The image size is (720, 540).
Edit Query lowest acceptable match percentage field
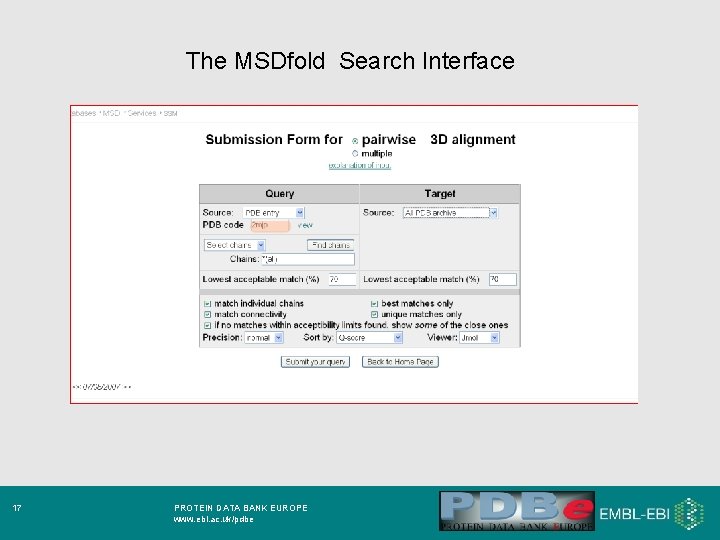click(342, 279)
